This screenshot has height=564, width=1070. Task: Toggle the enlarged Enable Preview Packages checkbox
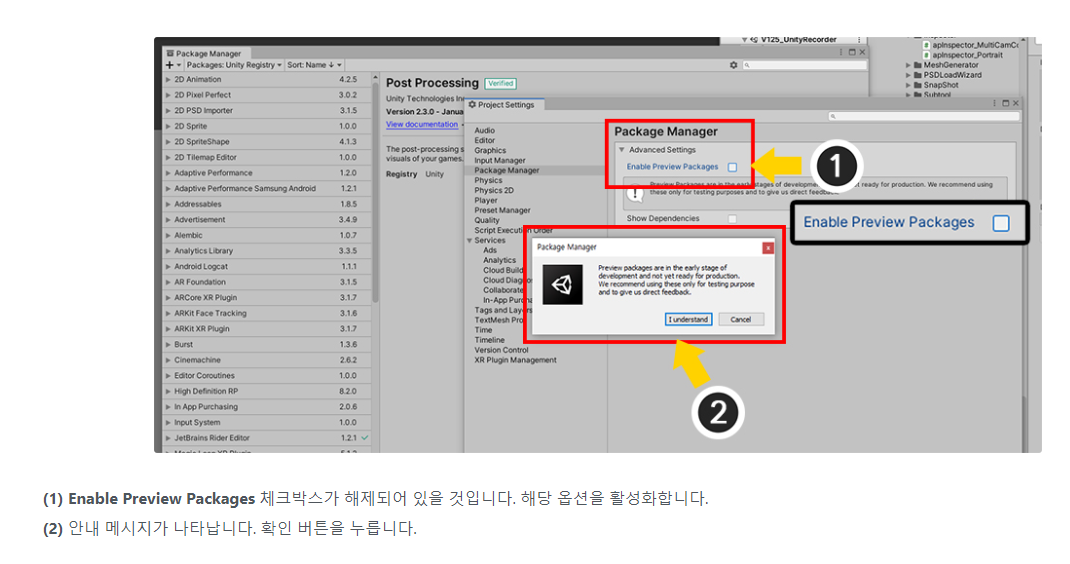tap(1000, 223)
